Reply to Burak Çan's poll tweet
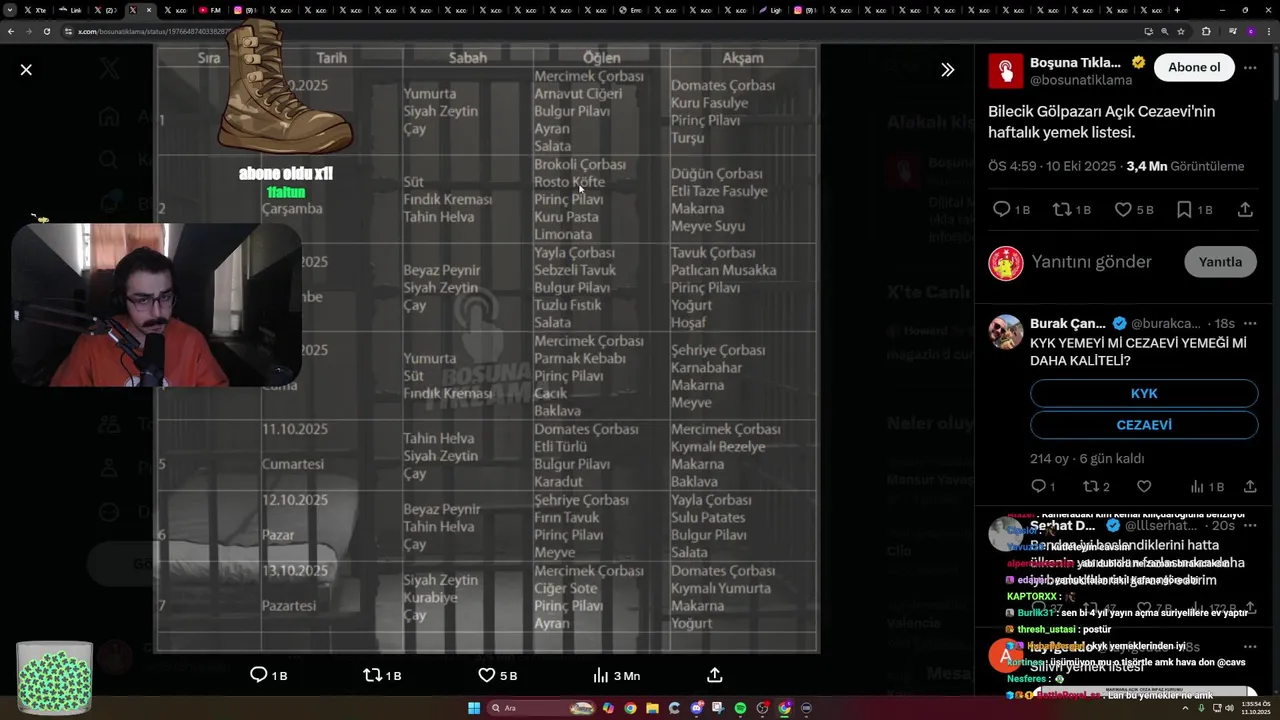Viewport: 1280px width, 720px height. 1039,486
